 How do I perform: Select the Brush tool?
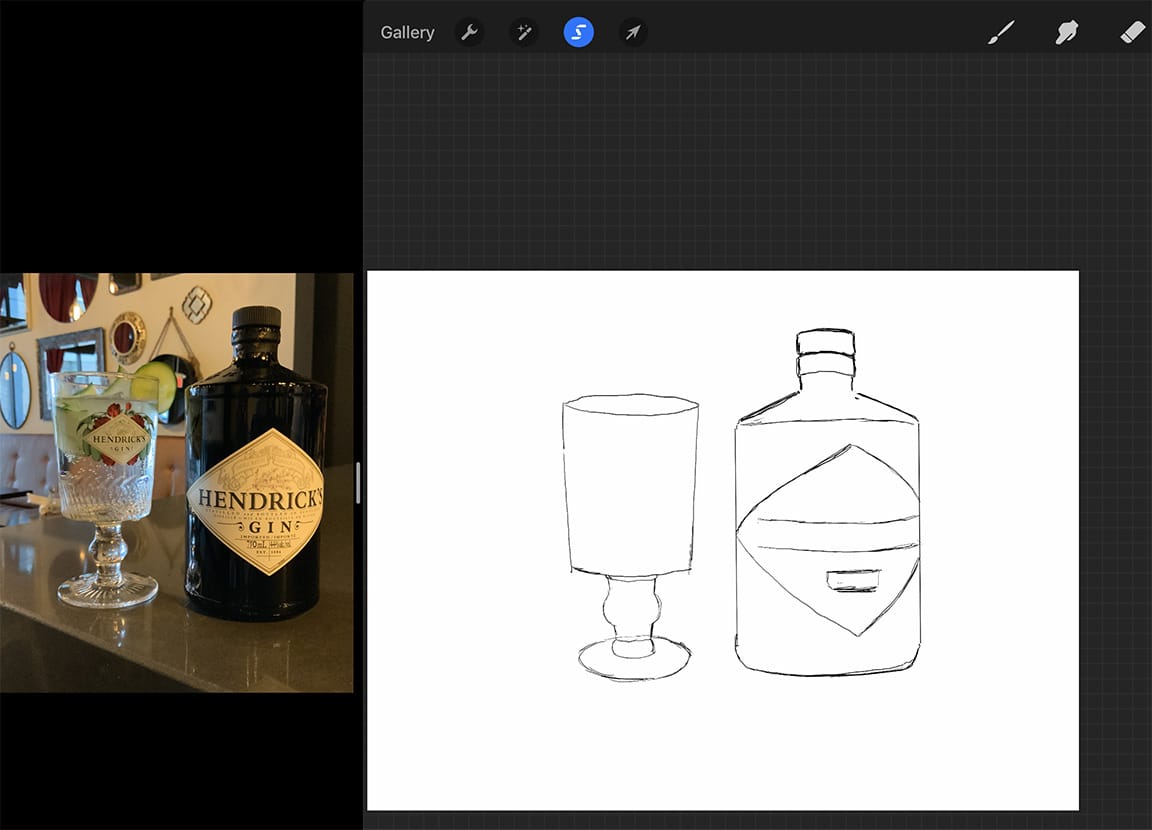1000,31
